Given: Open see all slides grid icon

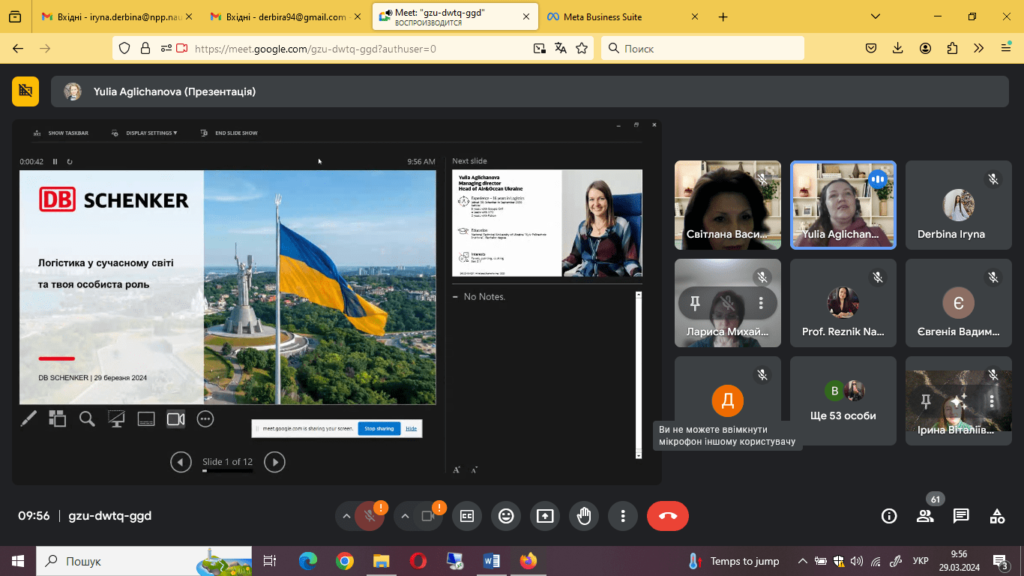Looking at the screenshot, I should 57,419.
